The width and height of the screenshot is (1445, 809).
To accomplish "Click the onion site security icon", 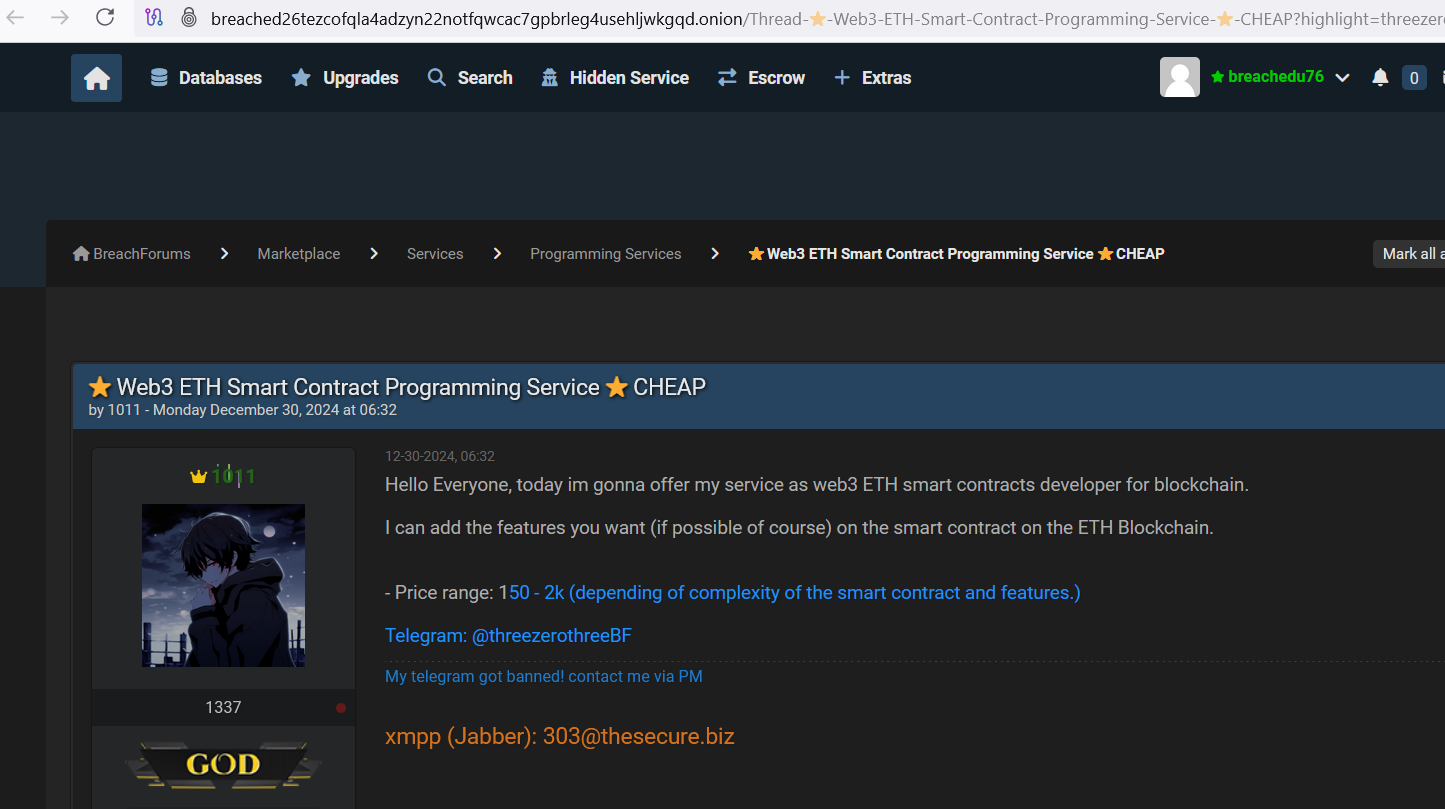I will 189,18.
